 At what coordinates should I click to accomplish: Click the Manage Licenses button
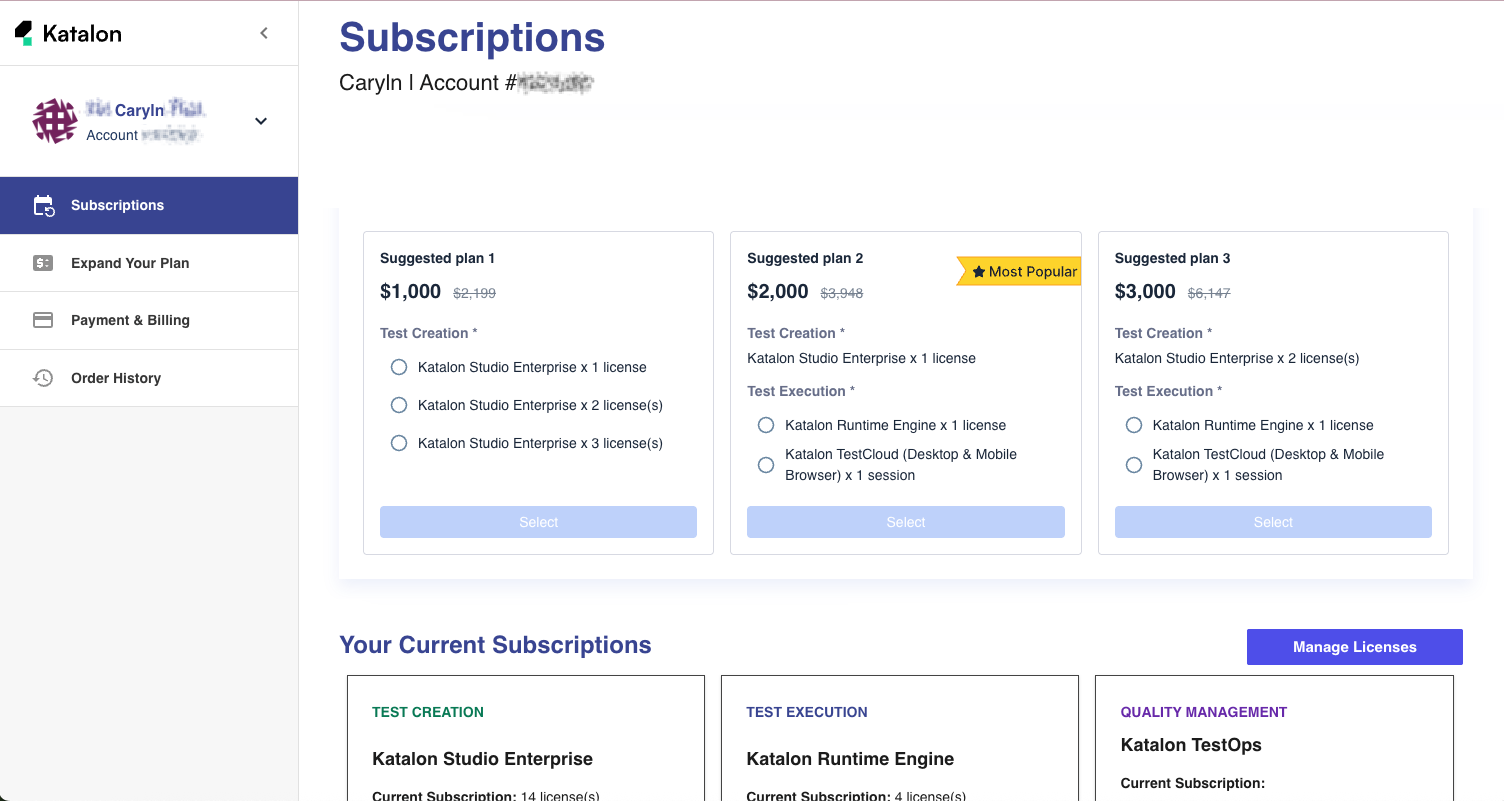tap(1354, 646)
